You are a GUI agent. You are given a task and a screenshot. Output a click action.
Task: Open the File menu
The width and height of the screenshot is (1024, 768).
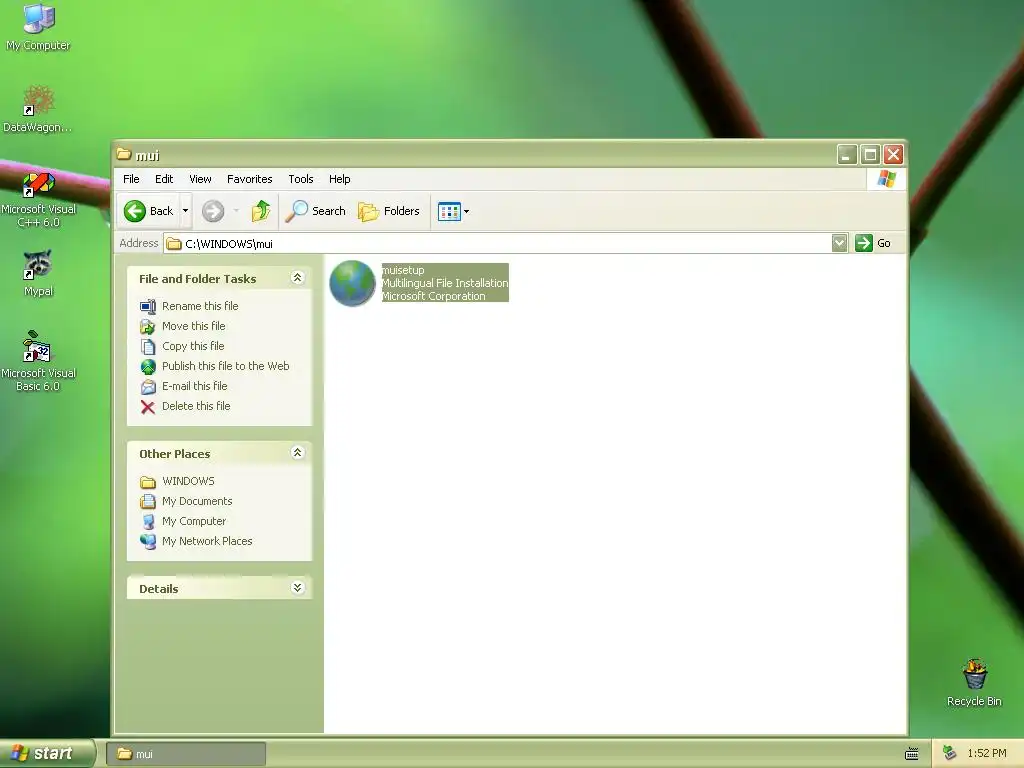[131, 179]
